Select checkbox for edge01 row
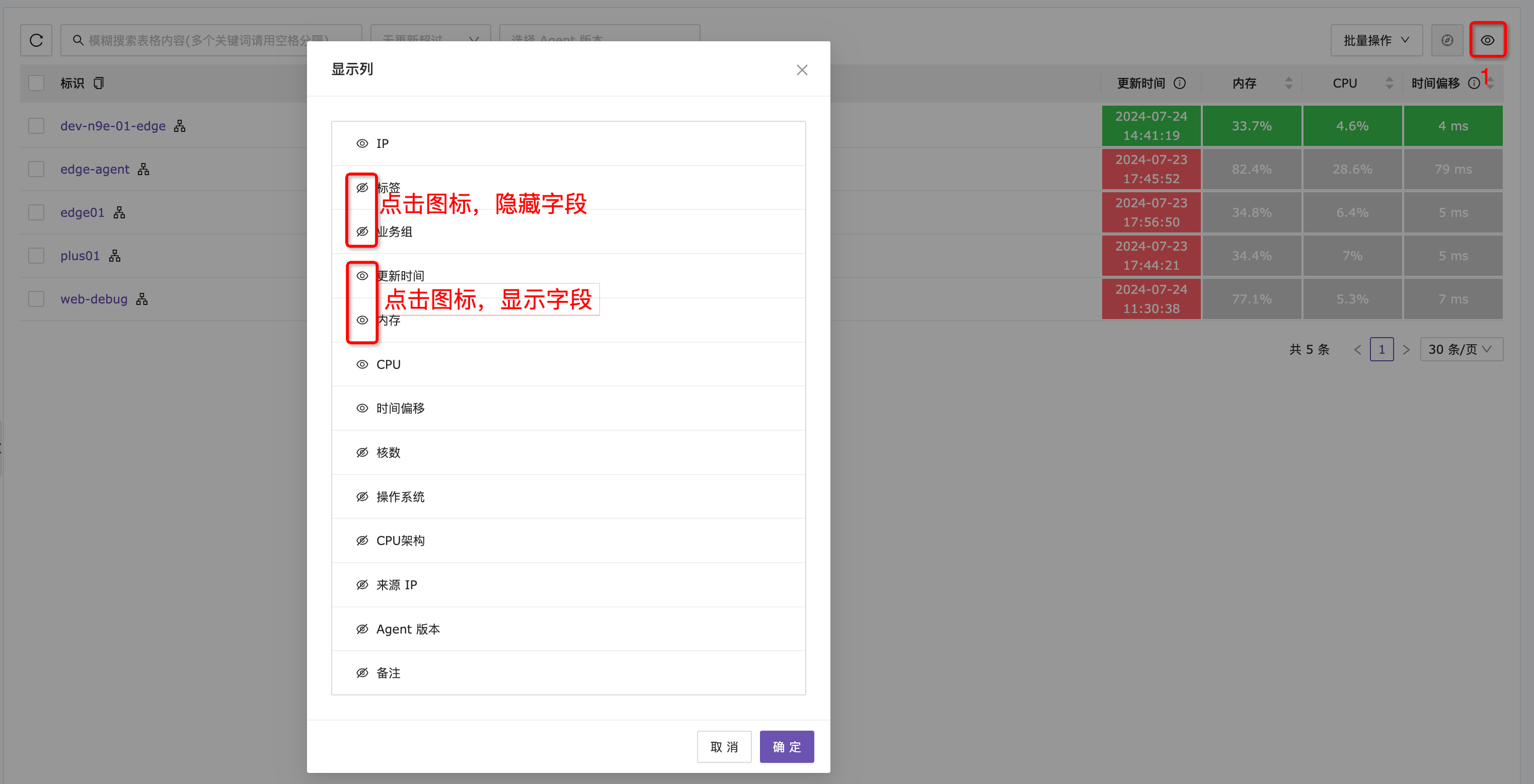The height and width of the screenshot is (784, 1534). click(36, 212)
